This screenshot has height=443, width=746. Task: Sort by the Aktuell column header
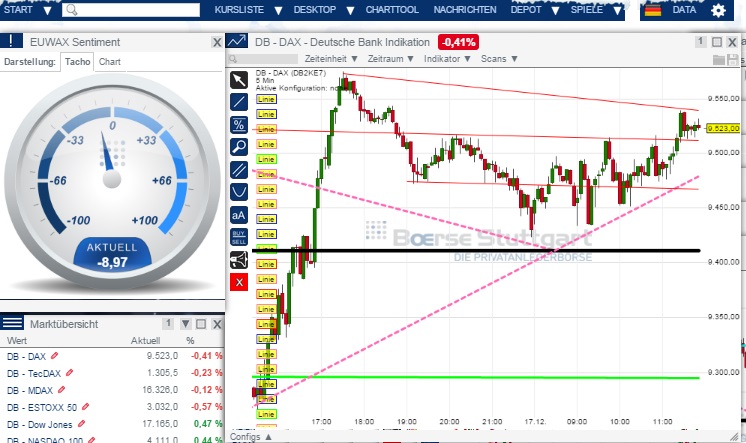pyautogui.click(x=145, y=341)
